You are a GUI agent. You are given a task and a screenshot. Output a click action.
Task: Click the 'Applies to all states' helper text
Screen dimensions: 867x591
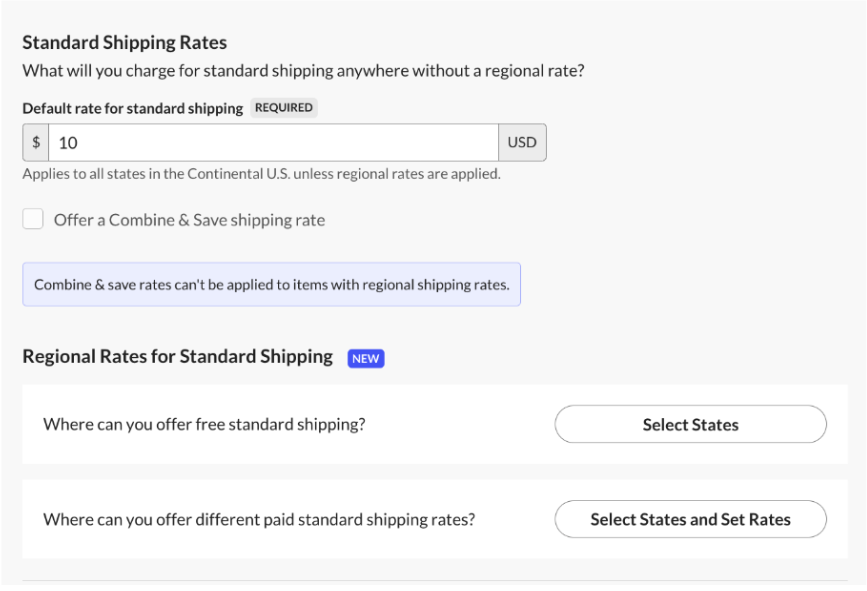point(261,174)
